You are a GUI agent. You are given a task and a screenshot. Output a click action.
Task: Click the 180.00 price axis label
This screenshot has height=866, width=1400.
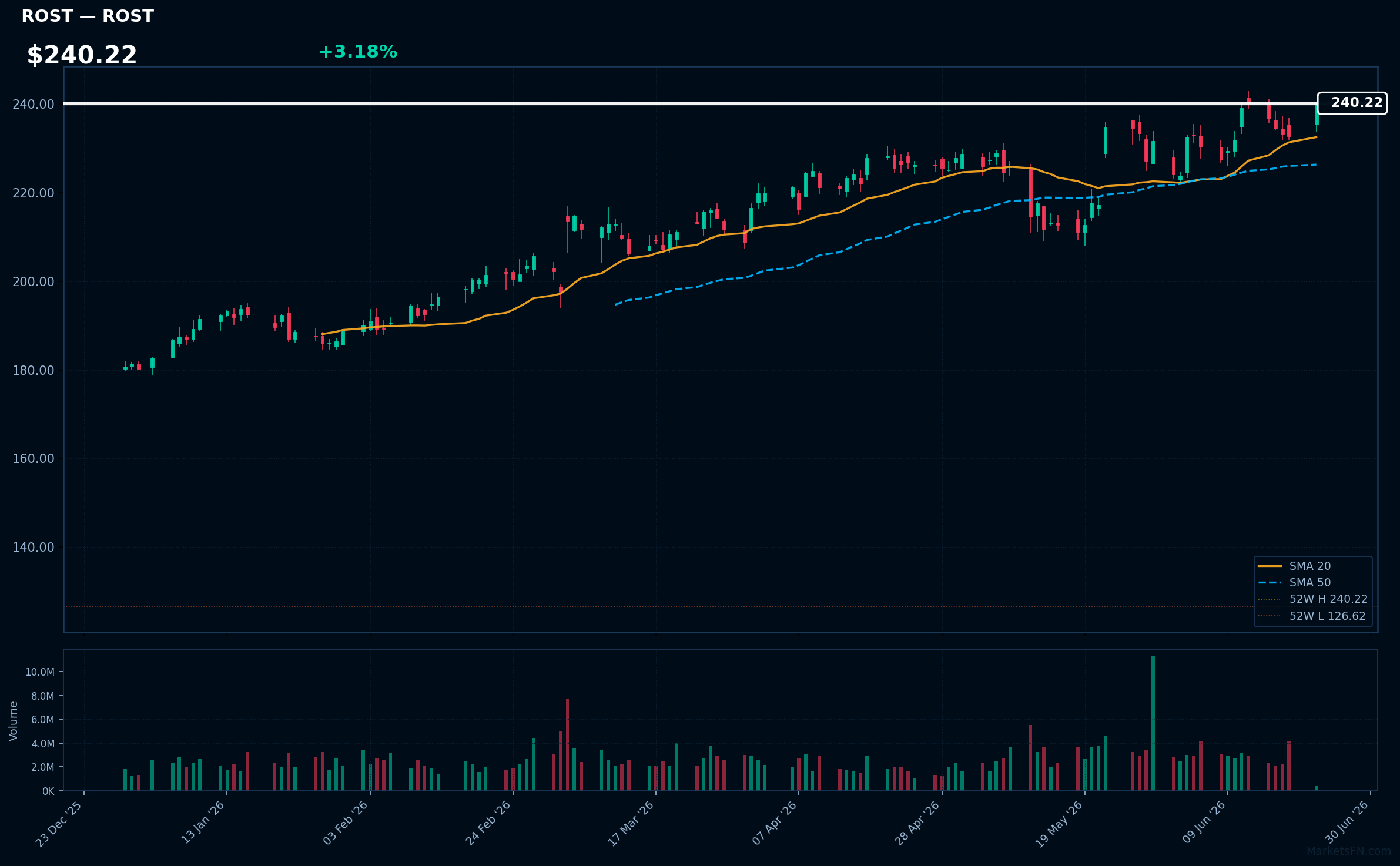34,371
